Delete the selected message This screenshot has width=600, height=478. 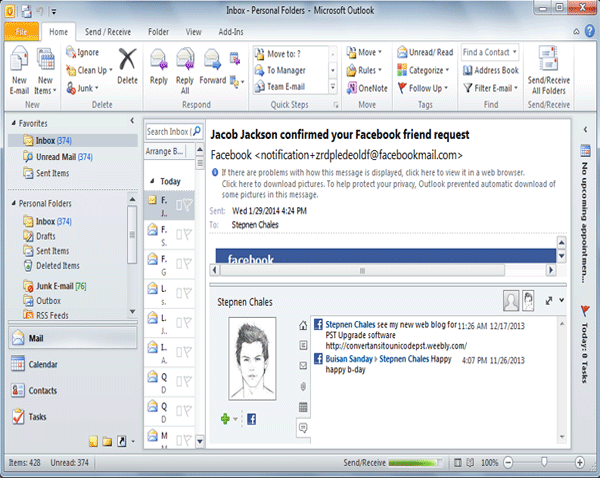pyautogui.click(x=127, y=66)
